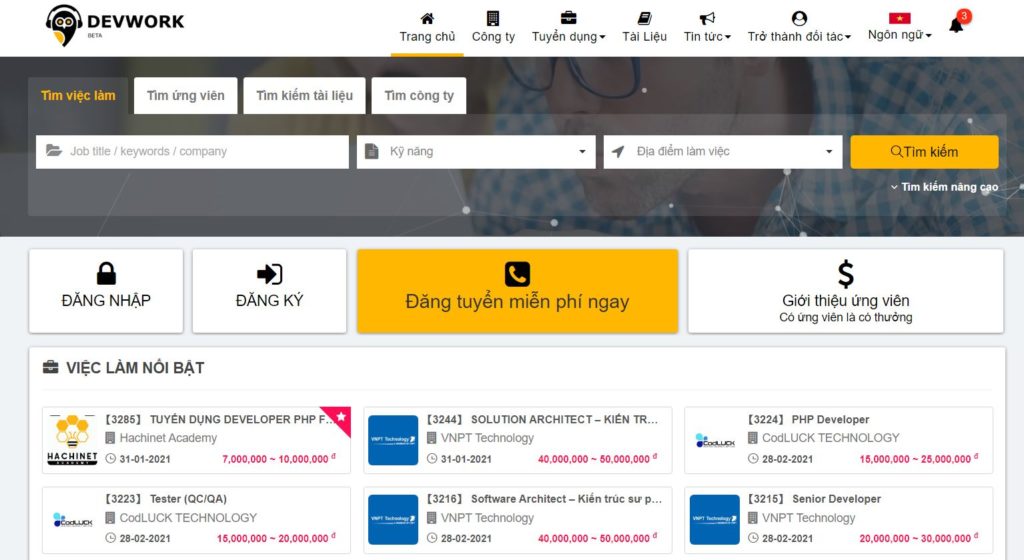Viewport: 1024px width, 560px height.
Task: Switch to the Tìm kiếm tài liệu tab
Action: coord(304,96)
